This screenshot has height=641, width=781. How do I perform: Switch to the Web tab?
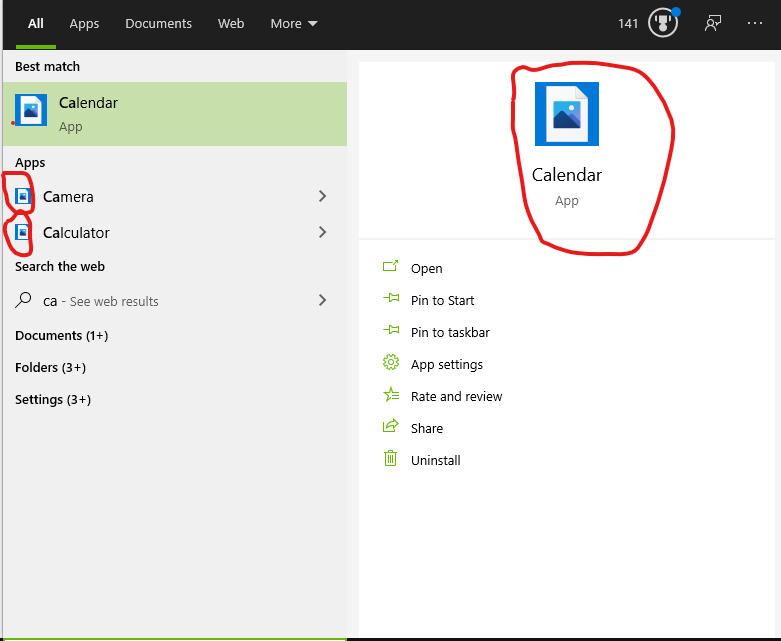[x=231, y=23]
